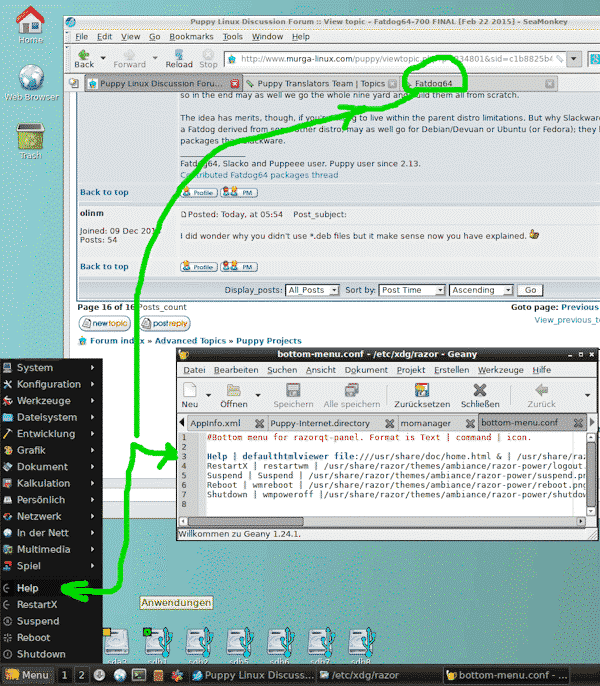Click the Contributed Fatdog64 packages thread link
This screenshot has height=686, width=600.
[x=259, y=175]
